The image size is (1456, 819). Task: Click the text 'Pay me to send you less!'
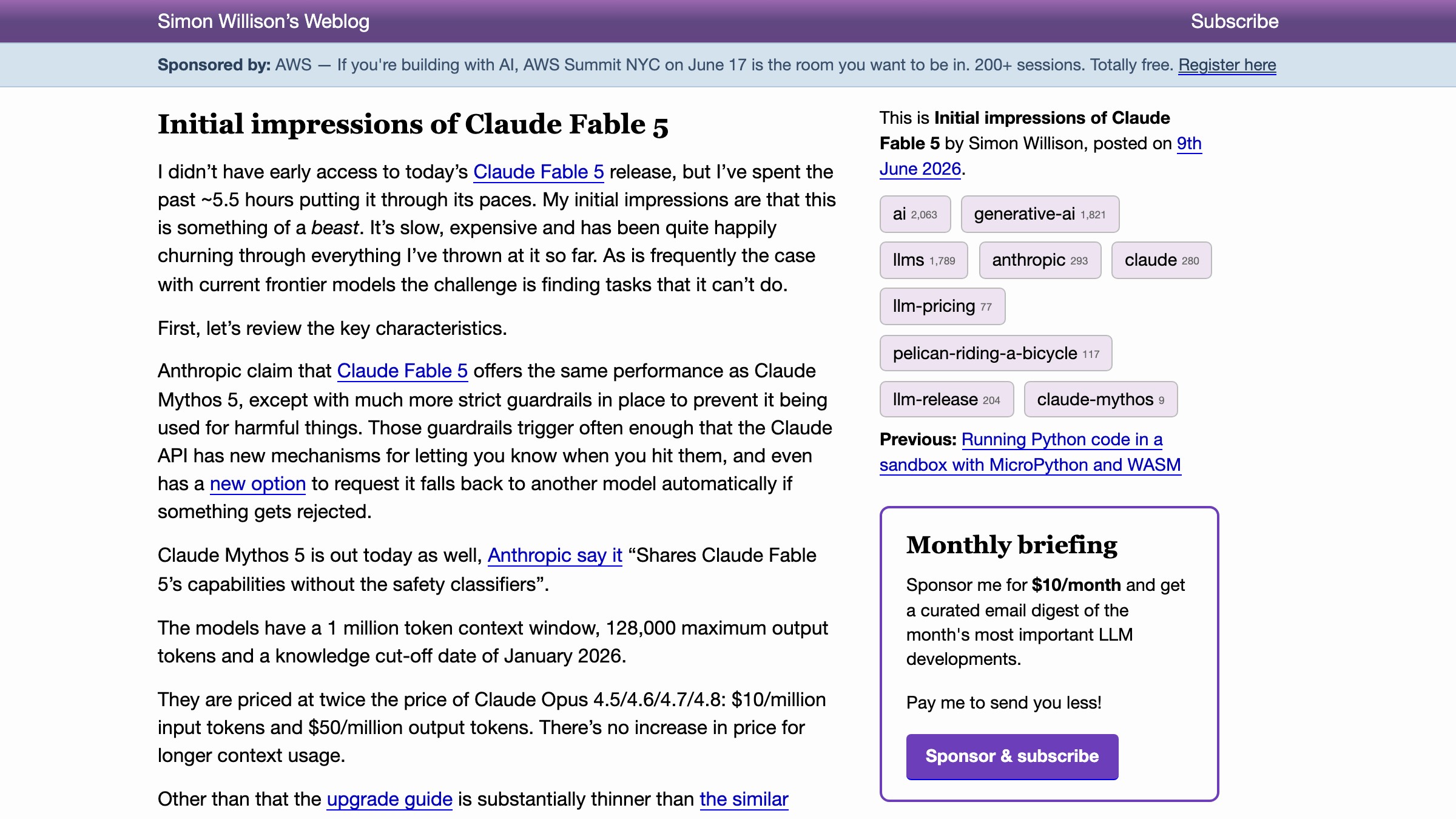click(x=1004, y=703)
